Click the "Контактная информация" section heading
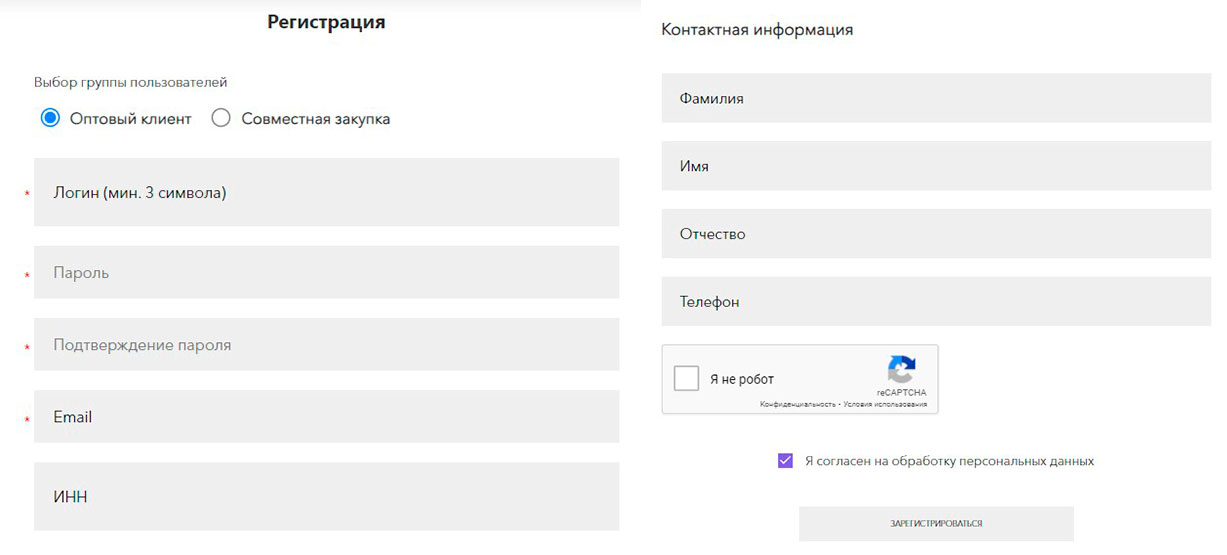The width and height of the screenshot is (1227, 555). click(757, 30)
